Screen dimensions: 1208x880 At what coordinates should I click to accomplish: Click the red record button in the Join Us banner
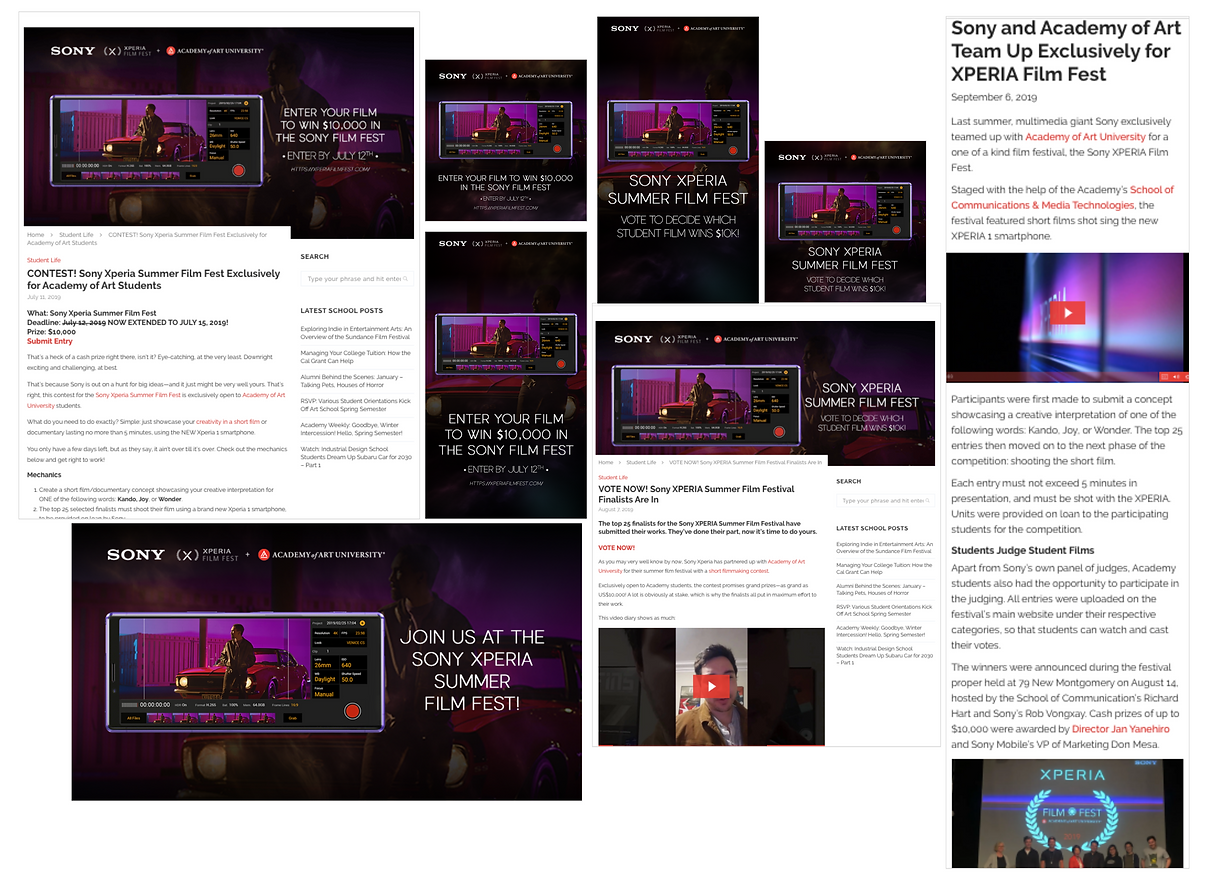point(351,712)
